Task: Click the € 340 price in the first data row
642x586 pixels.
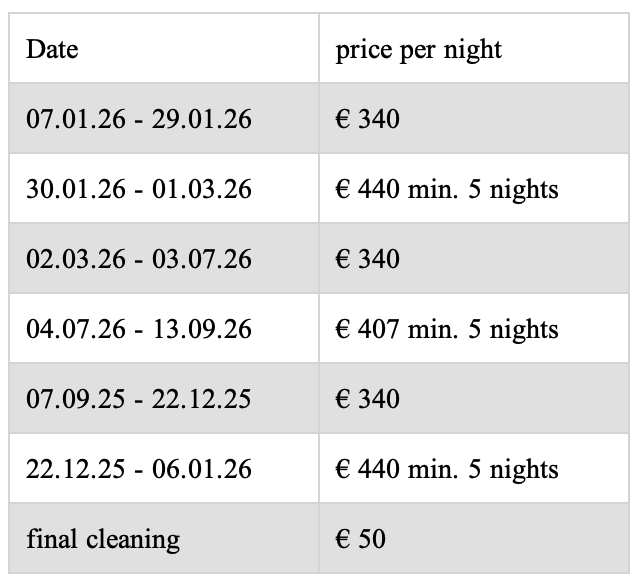Action: 367,119
